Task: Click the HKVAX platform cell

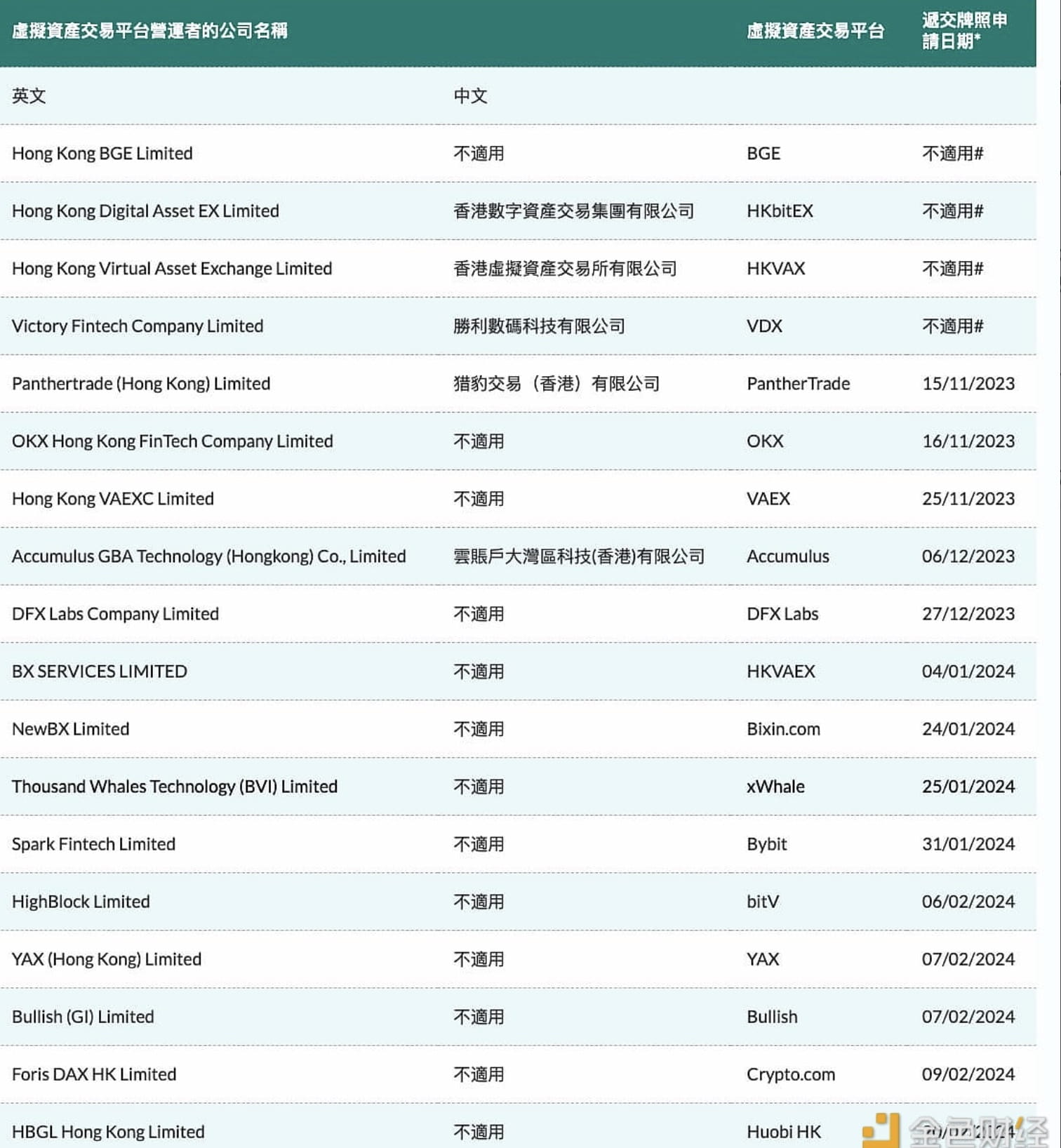Action: pyautogui.click(x=776, y=269)
